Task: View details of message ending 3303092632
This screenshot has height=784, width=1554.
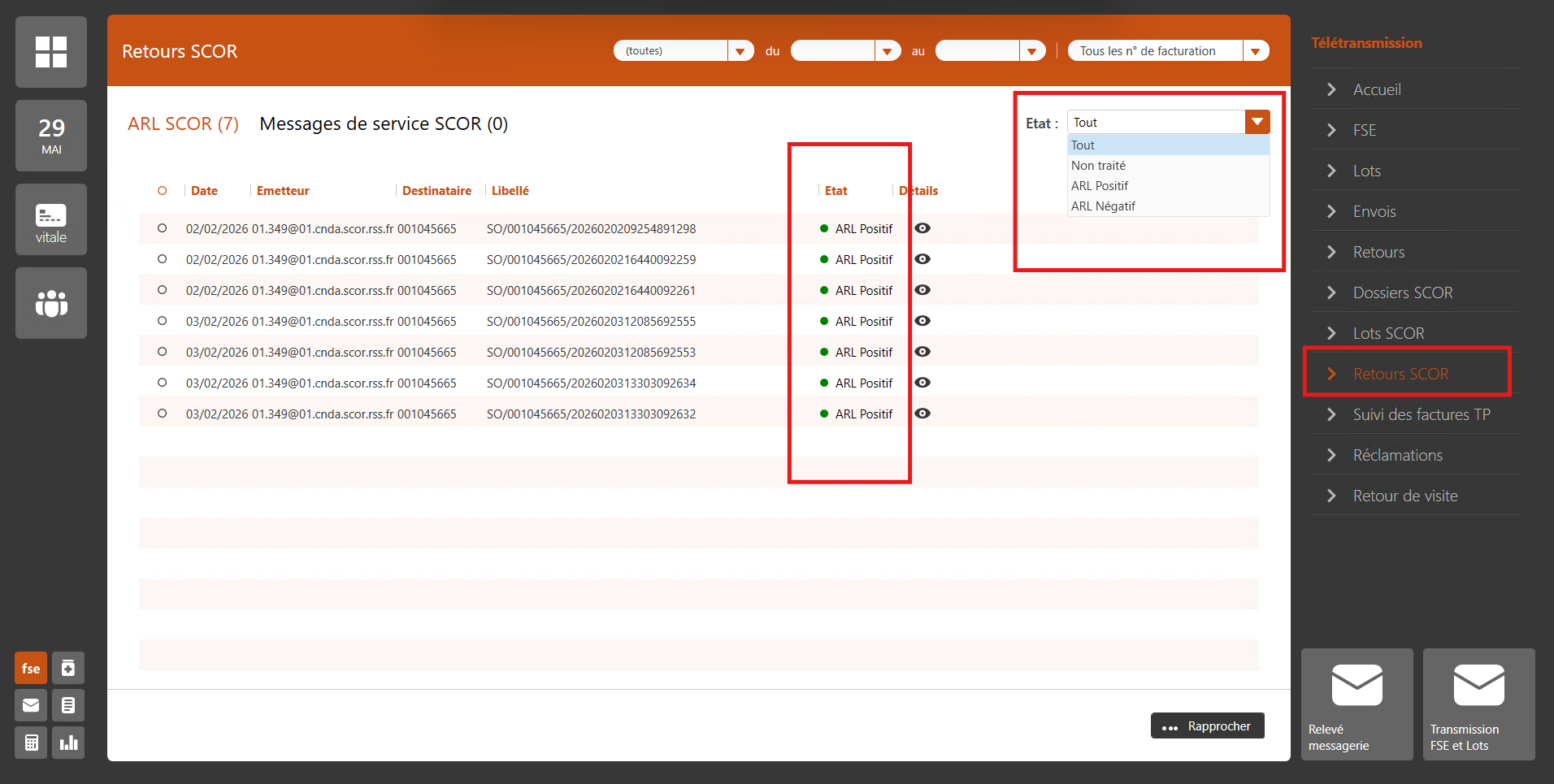Action: click(x=922, y=414)
